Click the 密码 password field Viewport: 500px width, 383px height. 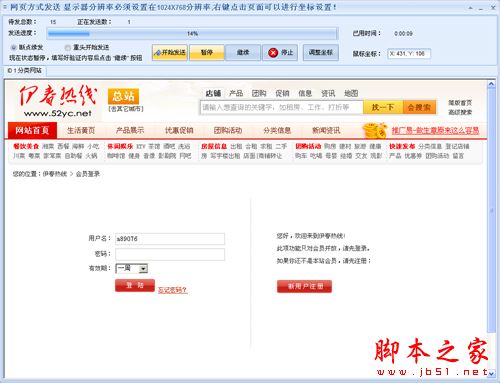pos(170,254)
